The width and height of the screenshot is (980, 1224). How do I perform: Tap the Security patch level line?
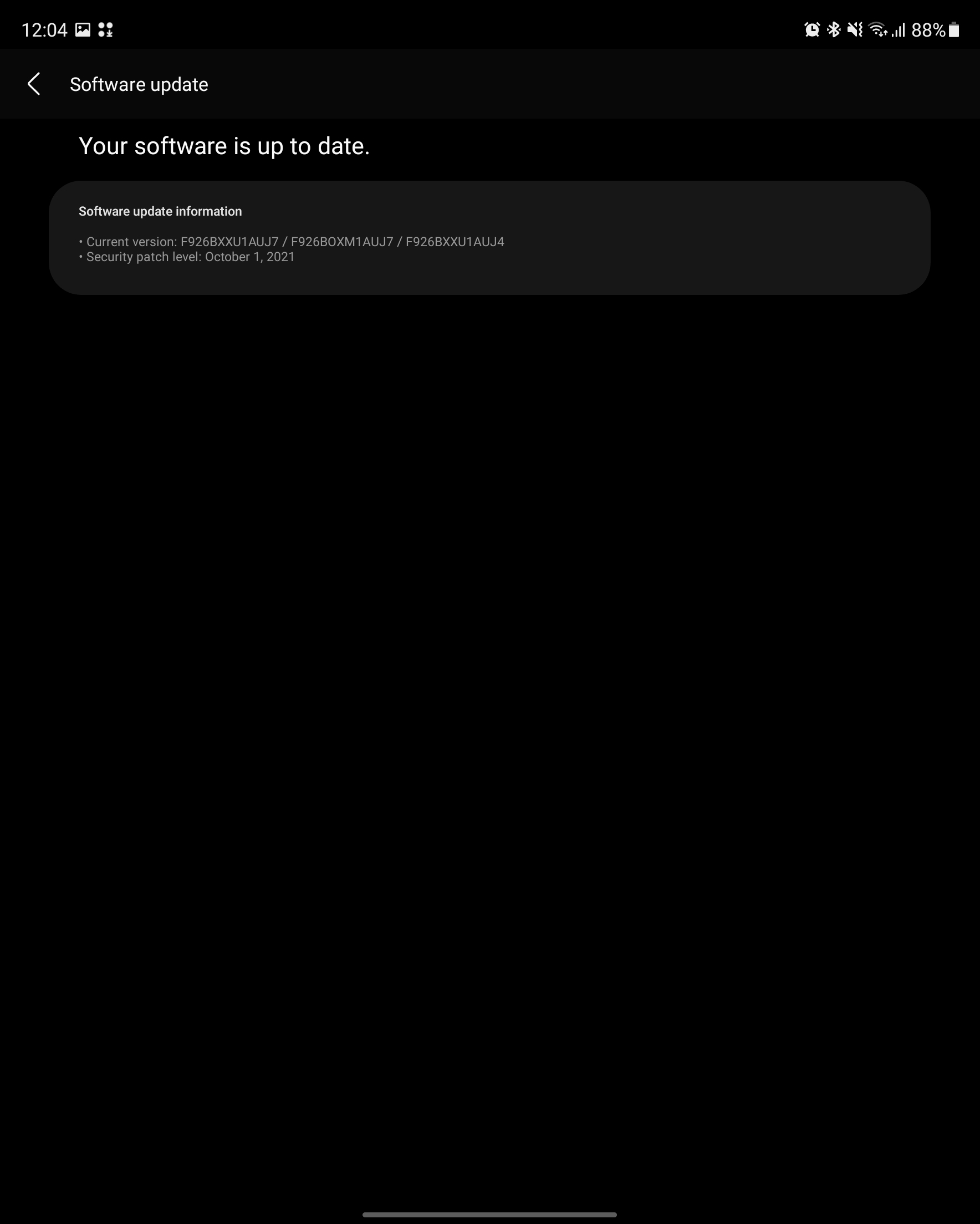coord(187,257)
